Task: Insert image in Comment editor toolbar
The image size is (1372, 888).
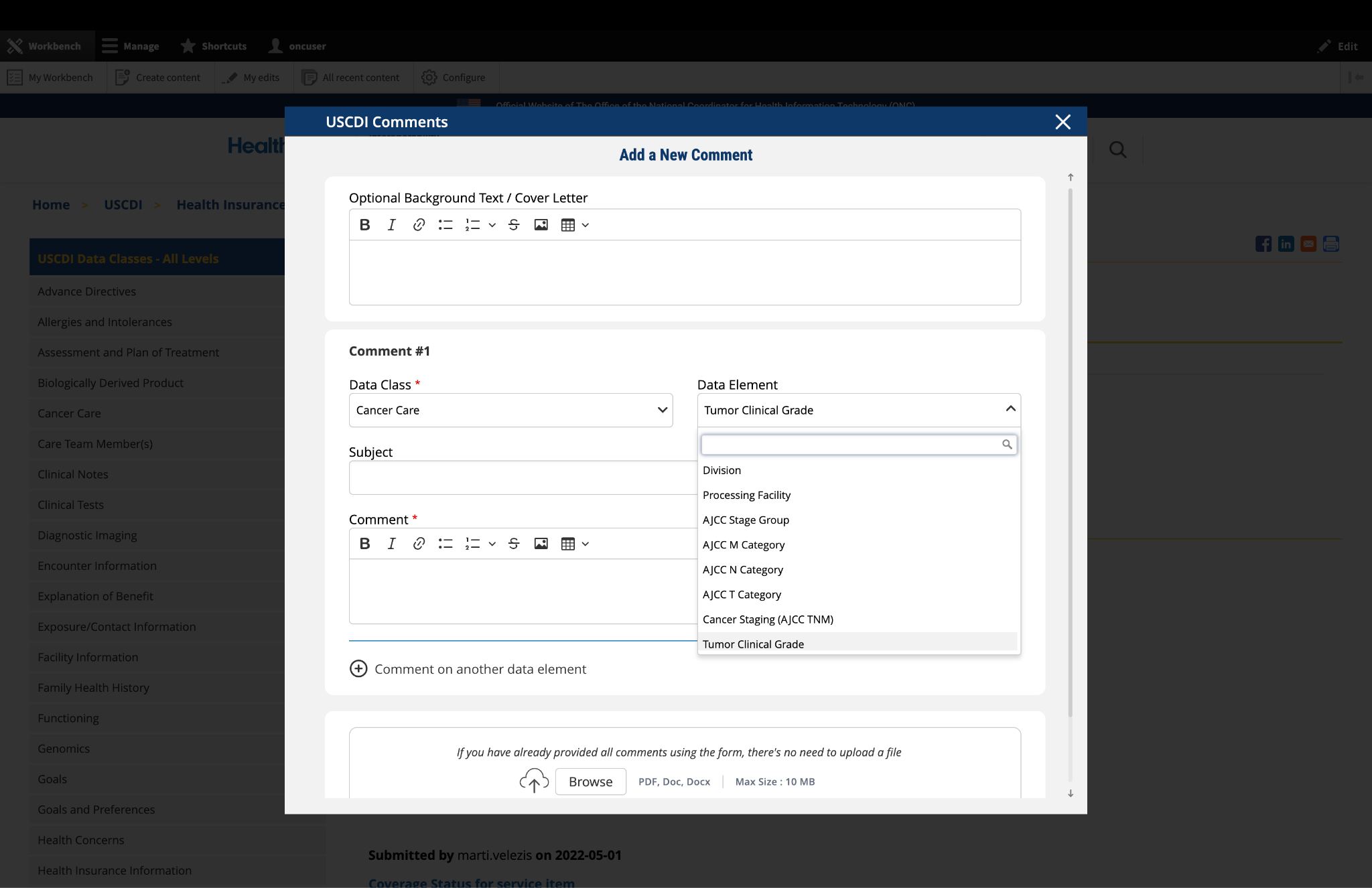Action: click(x=541, y=544)
